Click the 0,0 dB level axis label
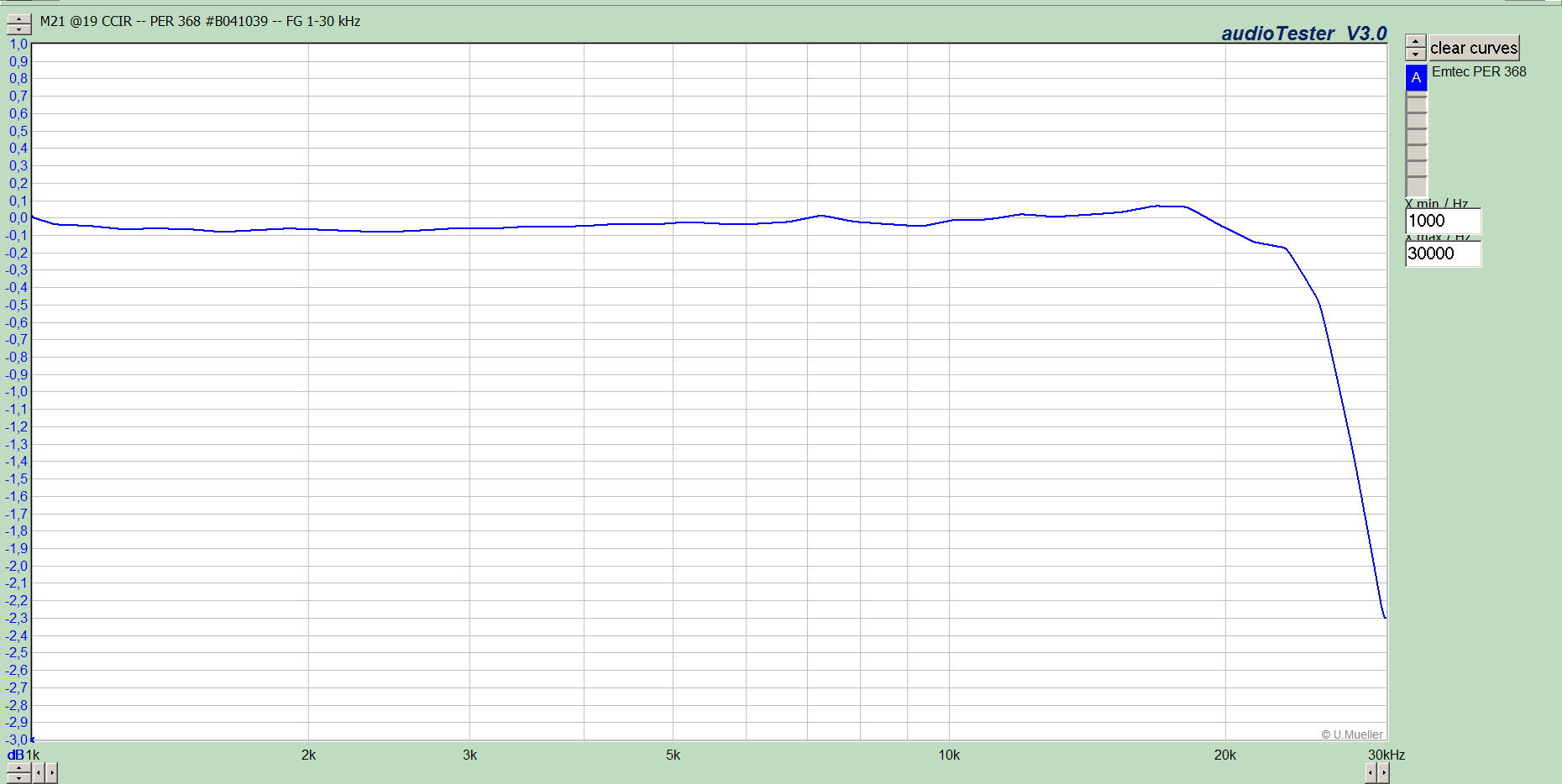This screenshot has height=784, width=1562. [x=18, y=218]
